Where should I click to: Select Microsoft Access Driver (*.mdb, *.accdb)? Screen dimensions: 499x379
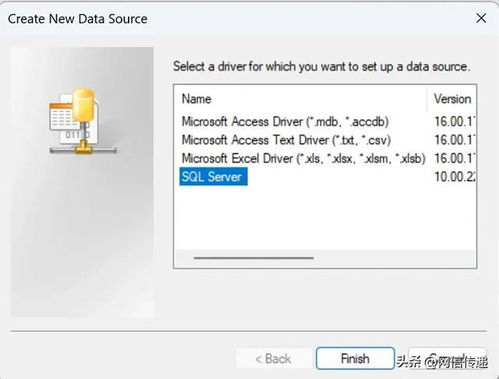285,122
